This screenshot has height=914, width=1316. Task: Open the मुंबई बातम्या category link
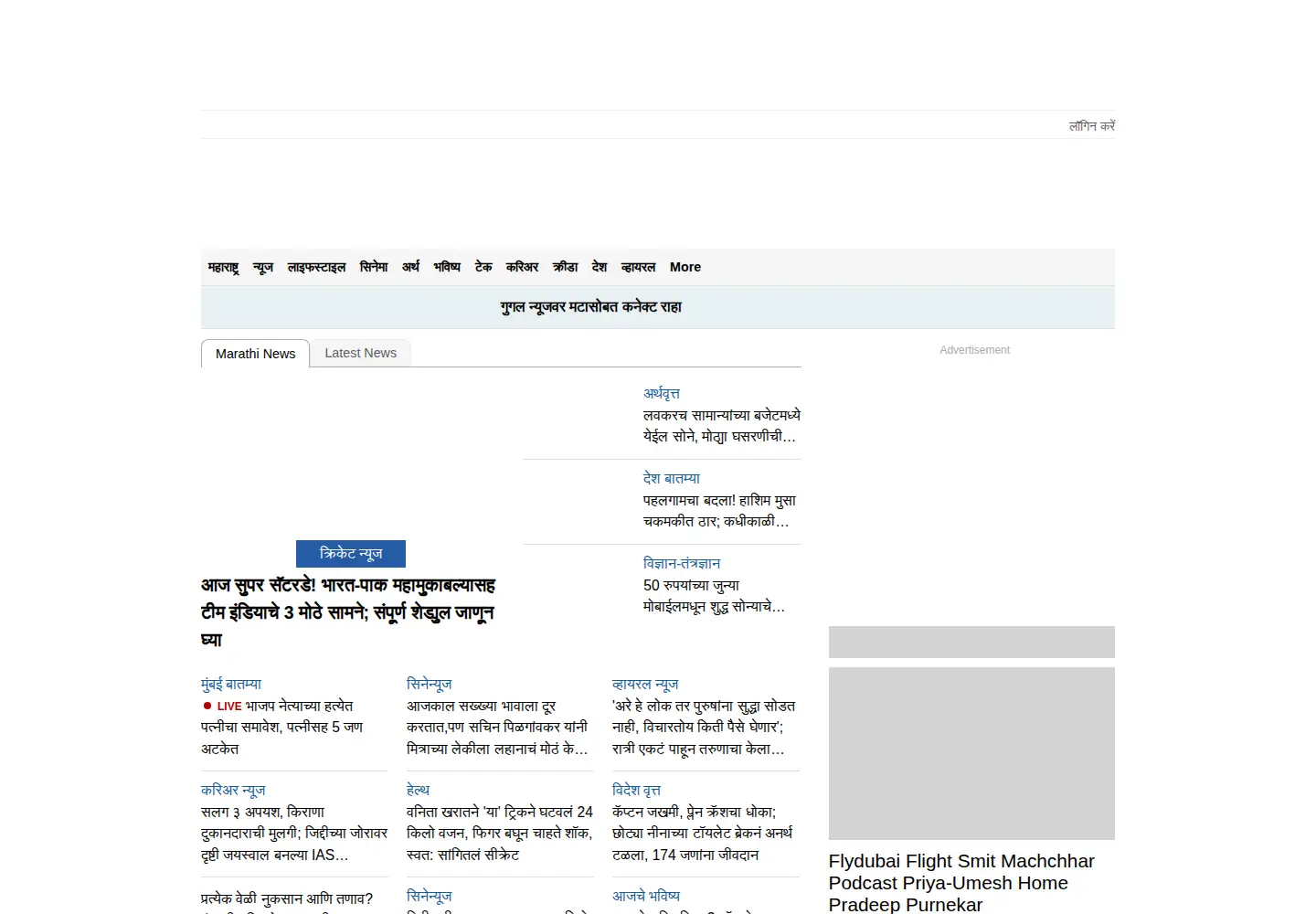[231, 684]
